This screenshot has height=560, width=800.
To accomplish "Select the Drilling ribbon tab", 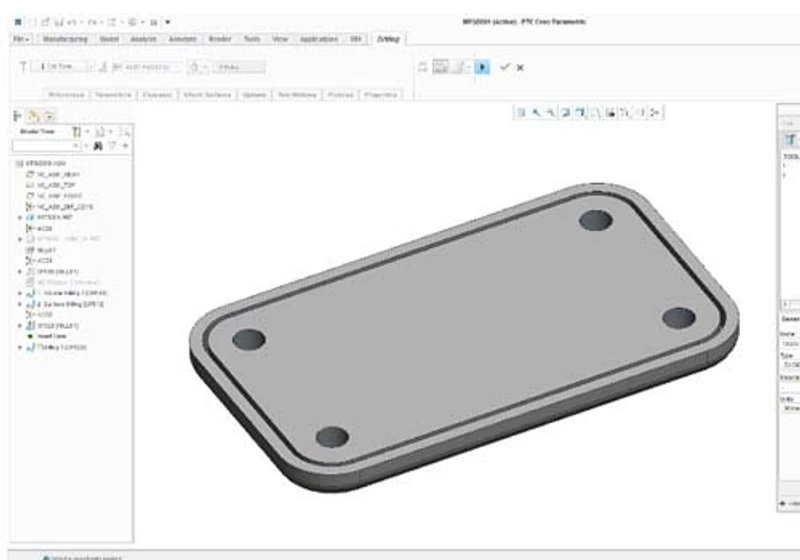I will [x=388, y=39].
